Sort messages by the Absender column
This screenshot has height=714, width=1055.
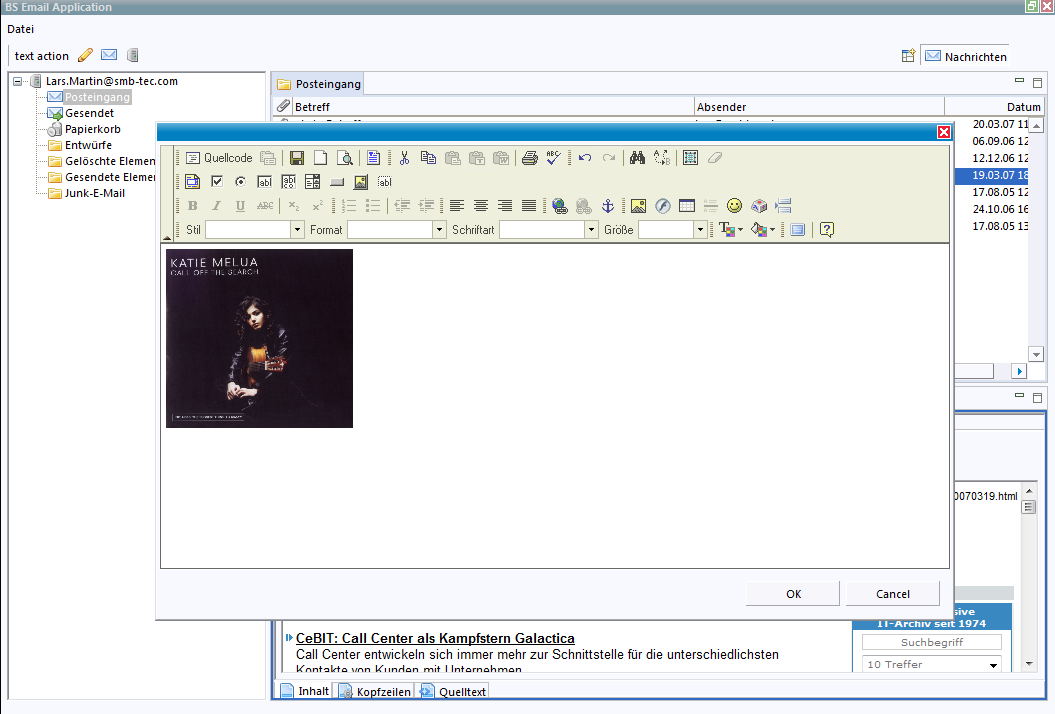pyautogui.click(x=819, y=107)
